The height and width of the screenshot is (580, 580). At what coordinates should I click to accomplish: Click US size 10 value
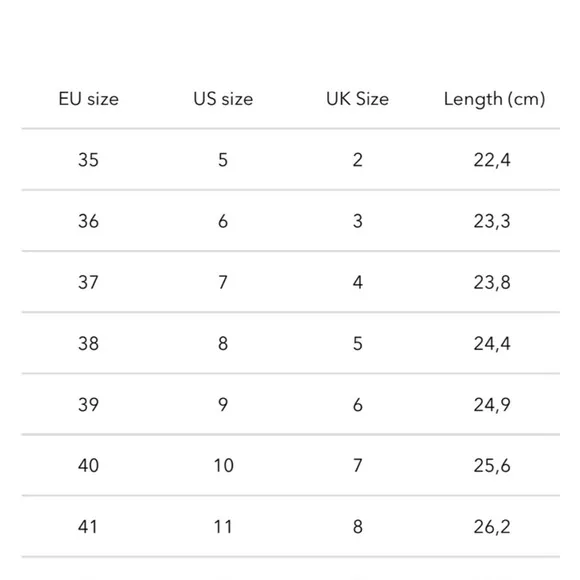pos(224,465)
